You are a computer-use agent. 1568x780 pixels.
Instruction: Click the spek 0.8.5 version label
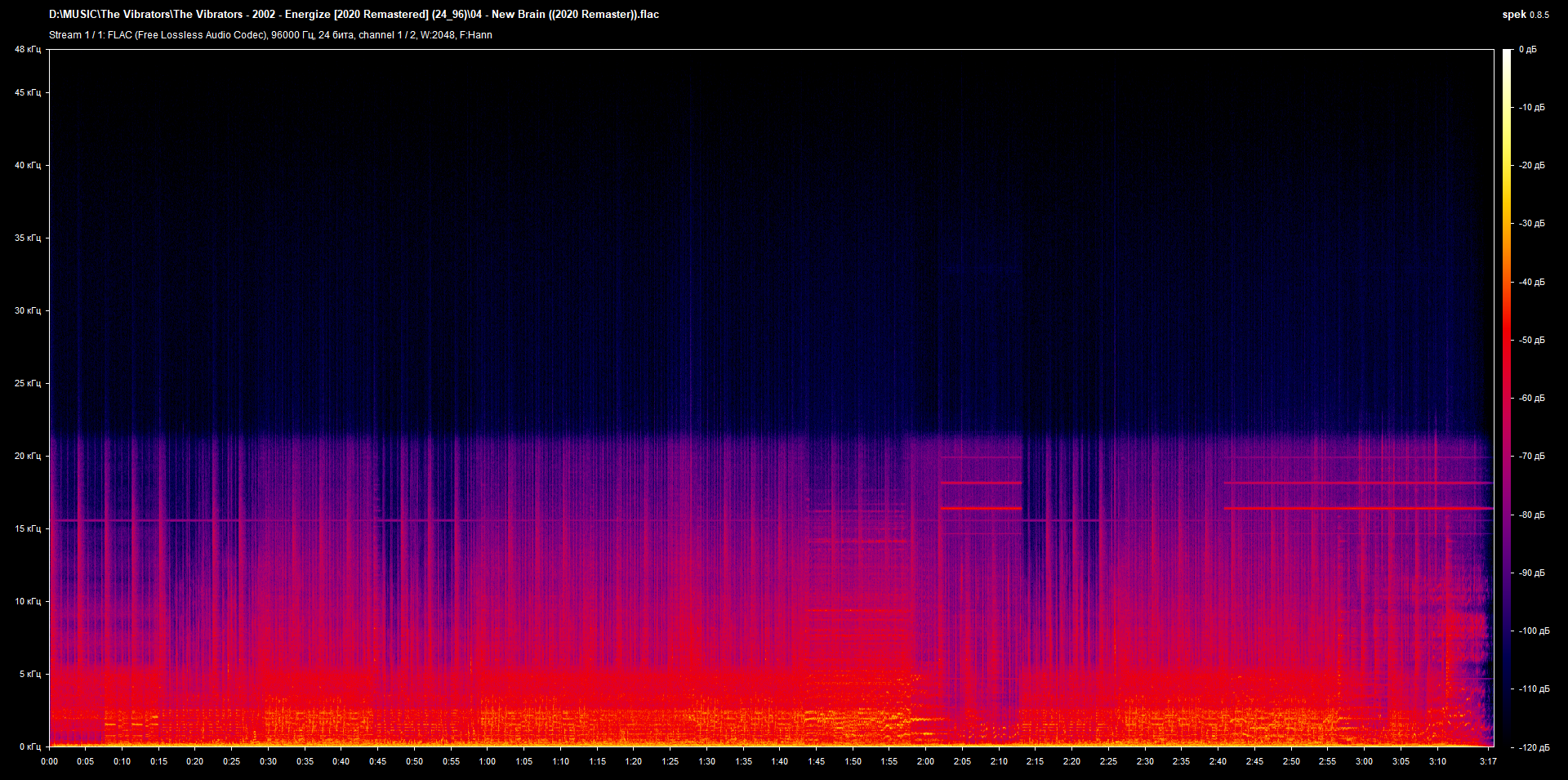(x=1525, y=15)
